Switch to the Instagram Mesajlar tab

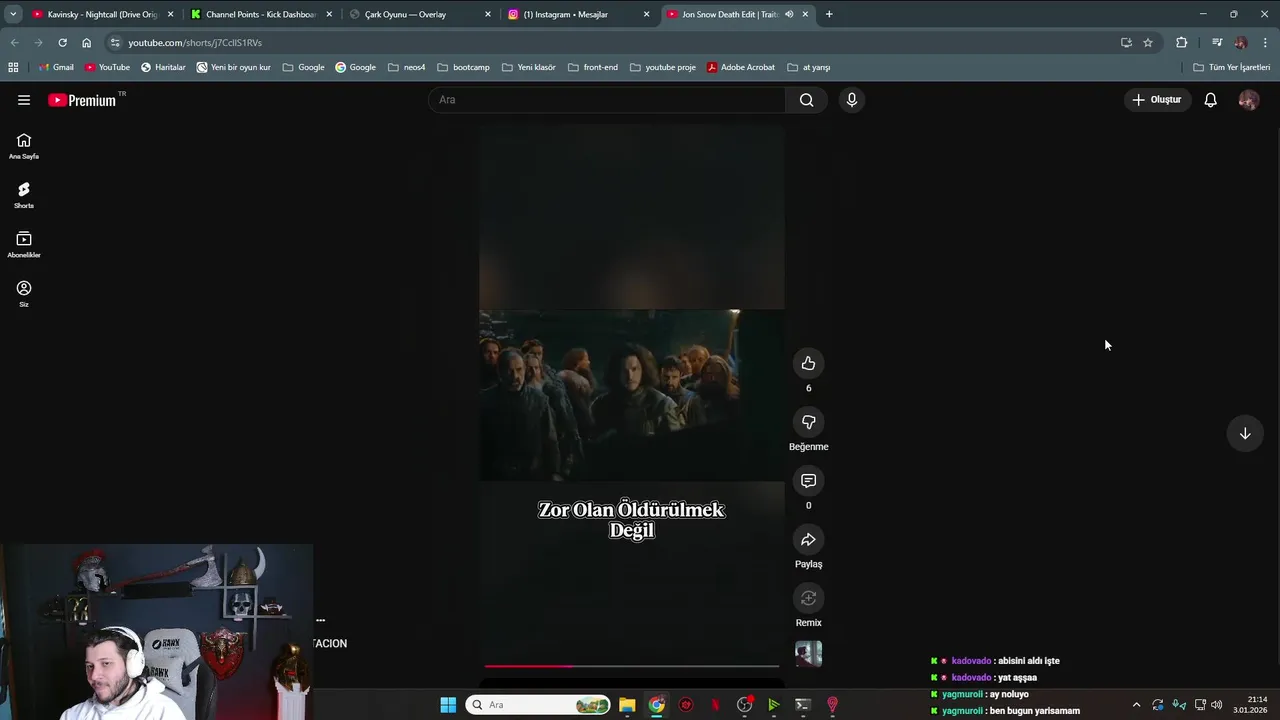577,14
